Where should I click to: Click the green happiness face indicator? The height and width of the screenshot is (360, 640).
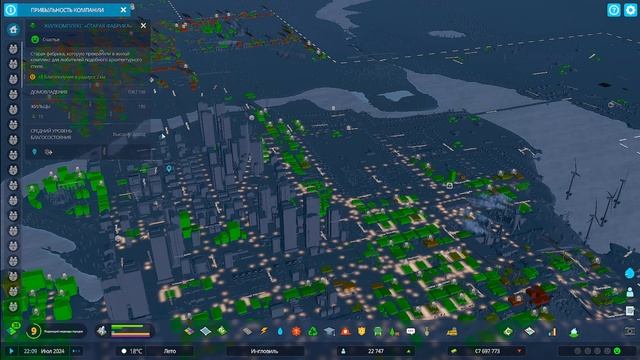(x=617, y=351)
